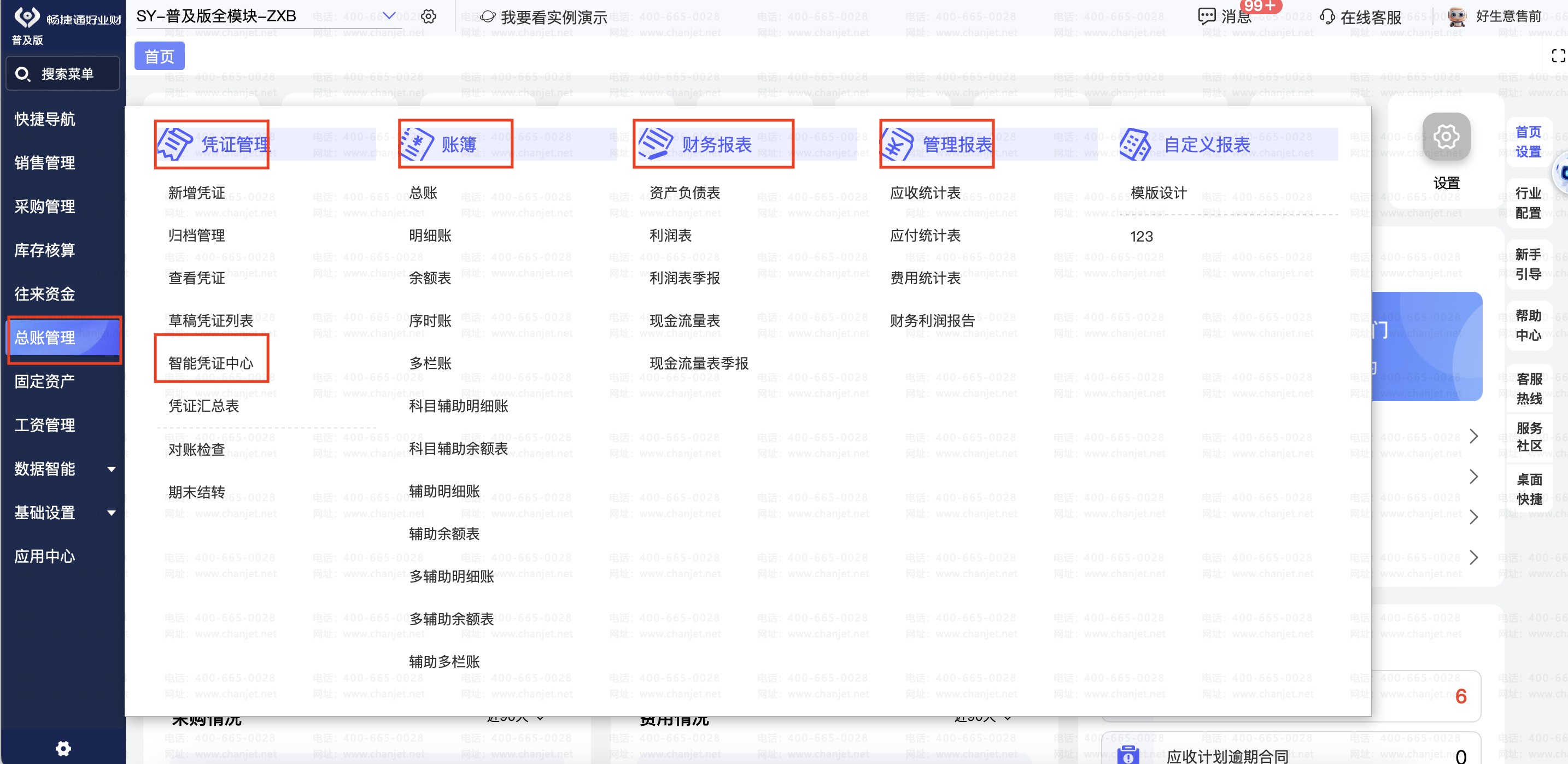1568x764 pixels.
Task: Open 凭证汇总表 link
Action: pyautogui.click(x=203, y=405)
